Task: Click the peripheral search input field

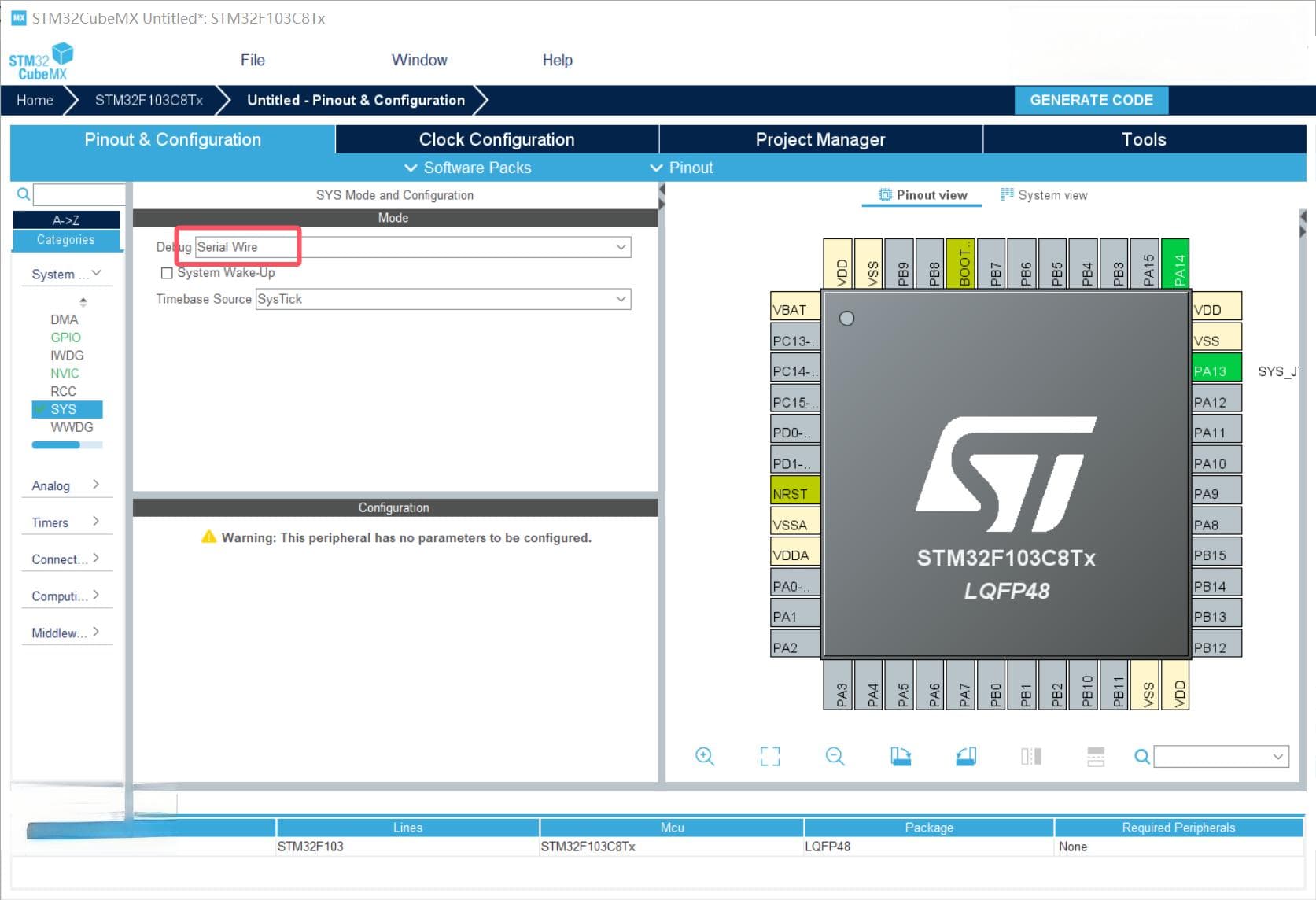Action: (79, 194)
